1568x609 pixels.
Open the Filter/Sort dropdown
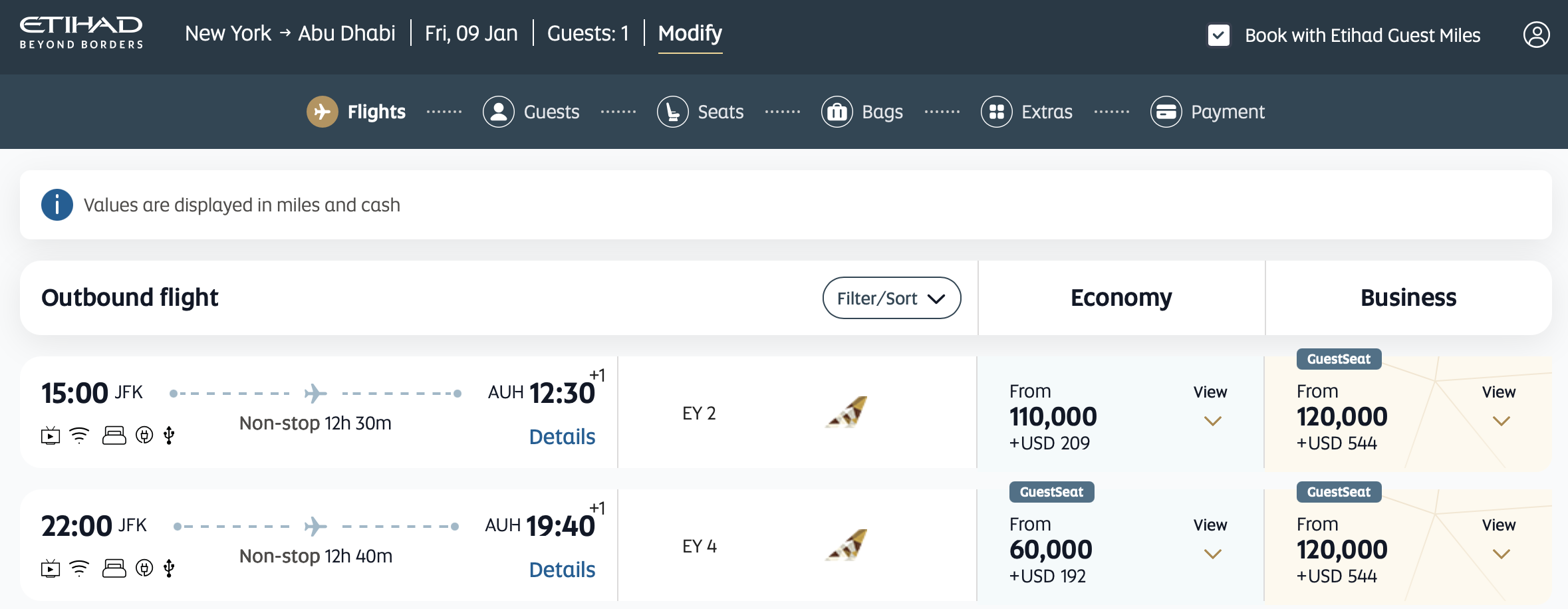pyautogui.click(x=891, y=298)
